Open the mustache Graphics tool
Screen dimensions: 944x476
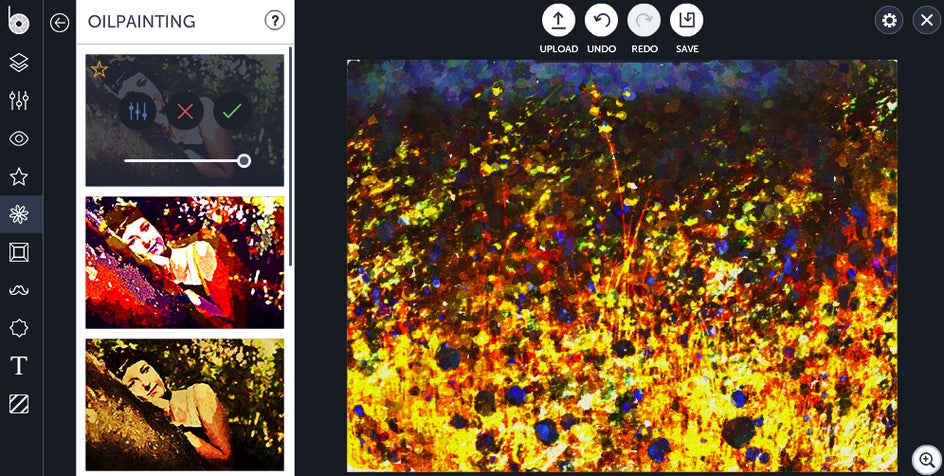click(x=19, y=290)
